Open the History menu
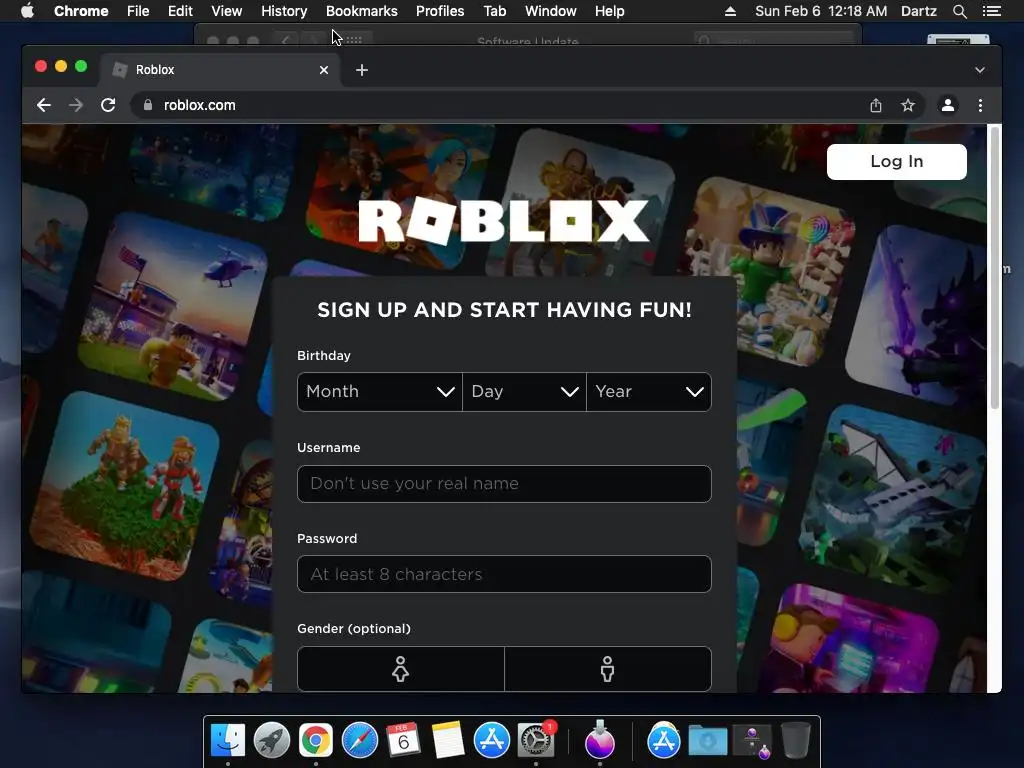Screen dimensions: 1024x768 (x=284, y=11)
